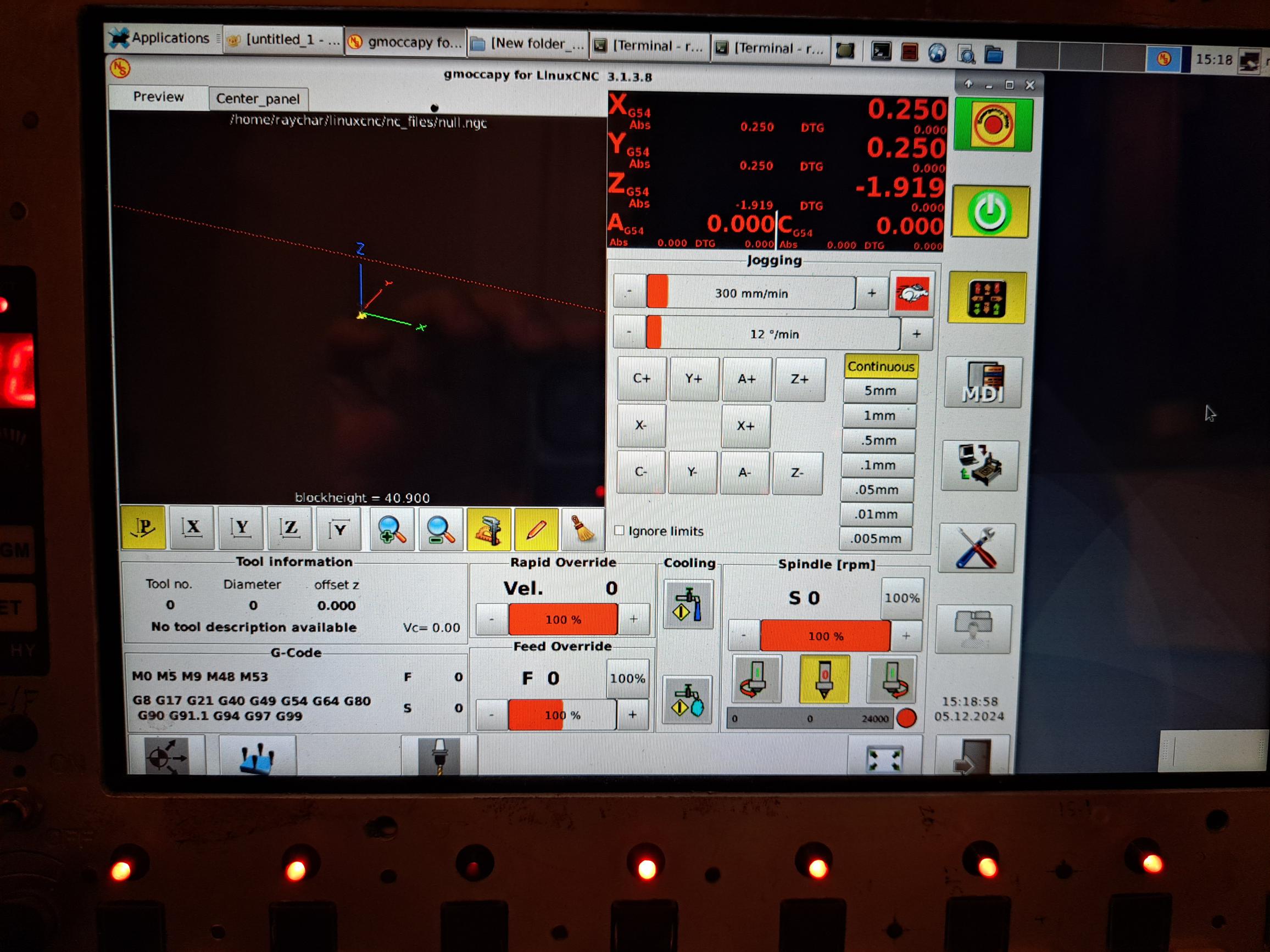Select Y view in preview toolbar

241,528
